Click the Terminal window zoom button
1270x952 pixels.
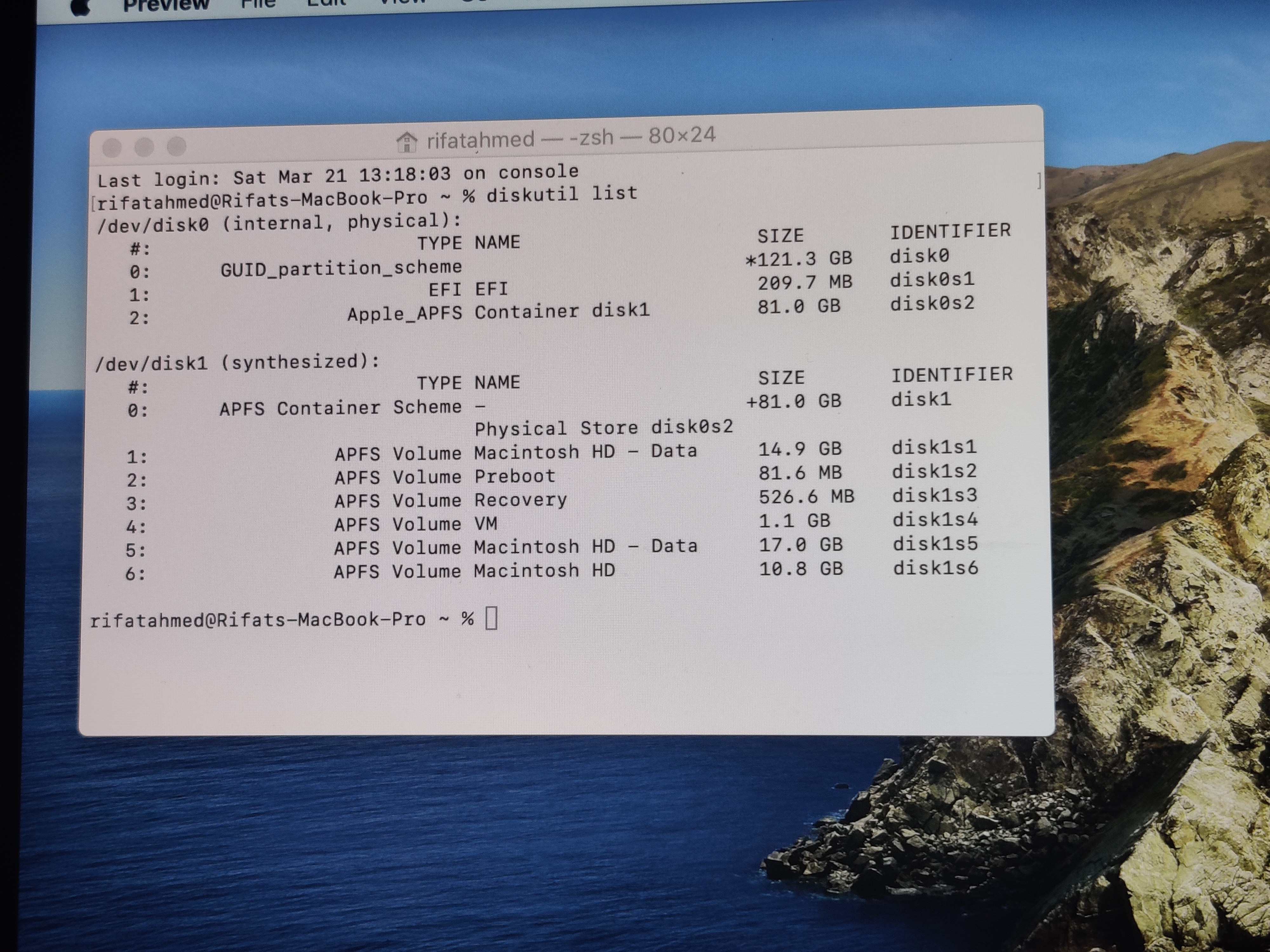tap(176, 147)
